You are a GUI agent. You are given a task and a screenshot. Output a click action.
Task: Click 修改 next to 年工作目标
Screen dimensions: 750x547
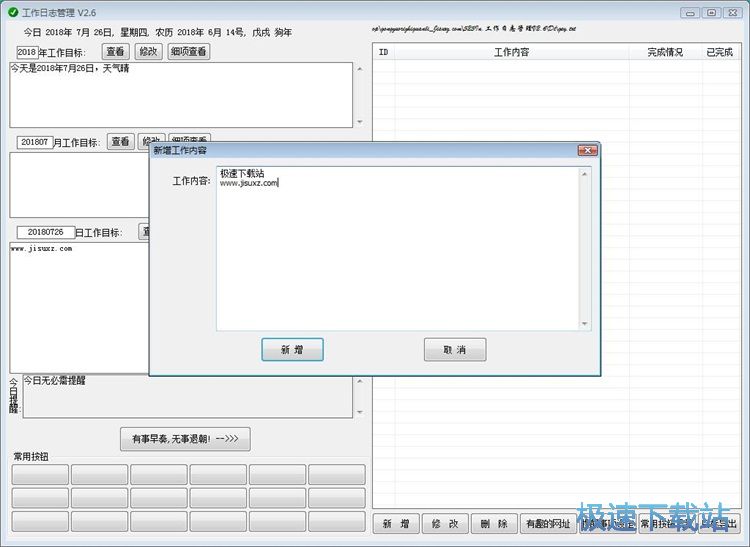tap(148, 52)
